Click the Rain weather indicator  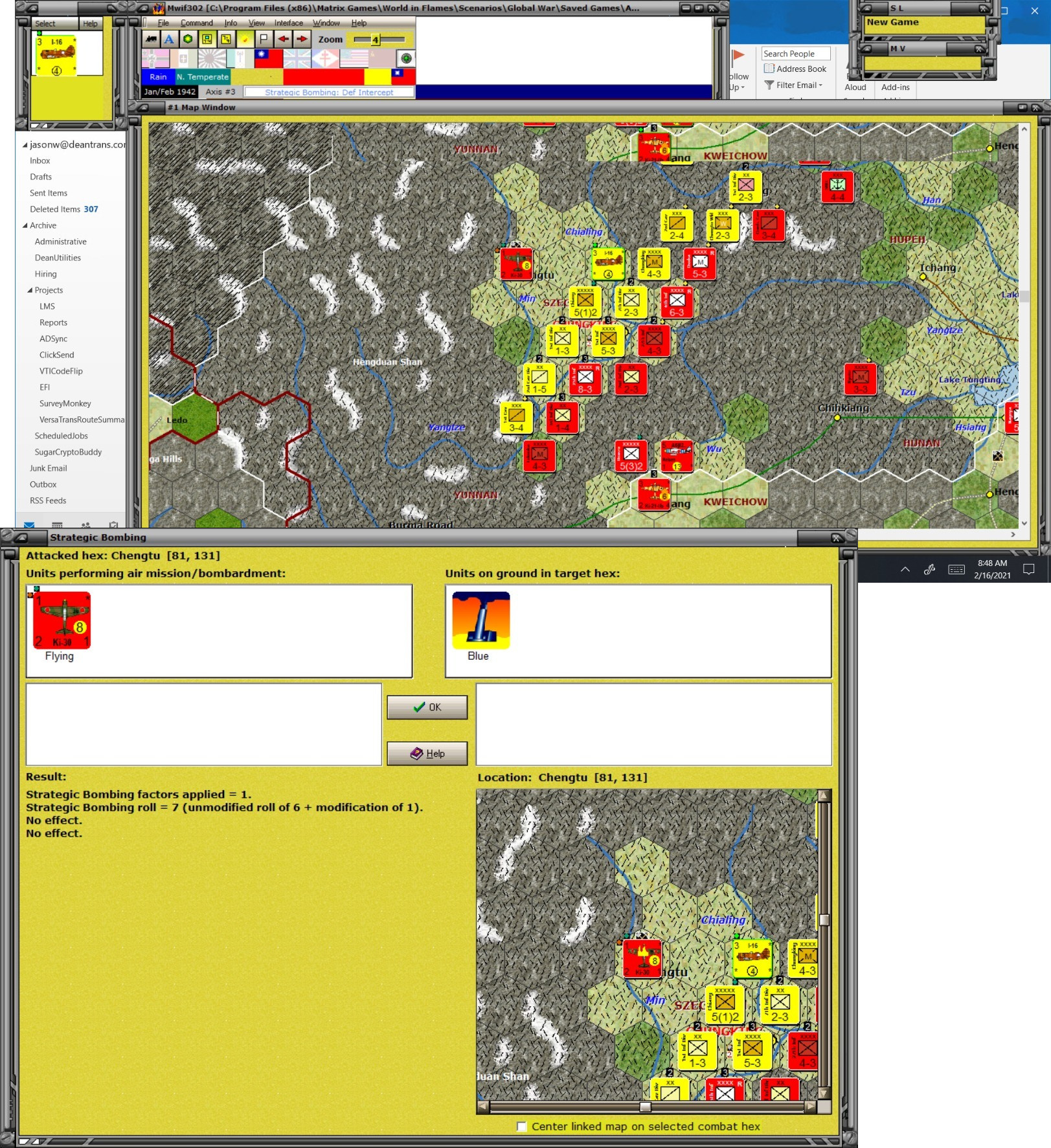(158, 76)
